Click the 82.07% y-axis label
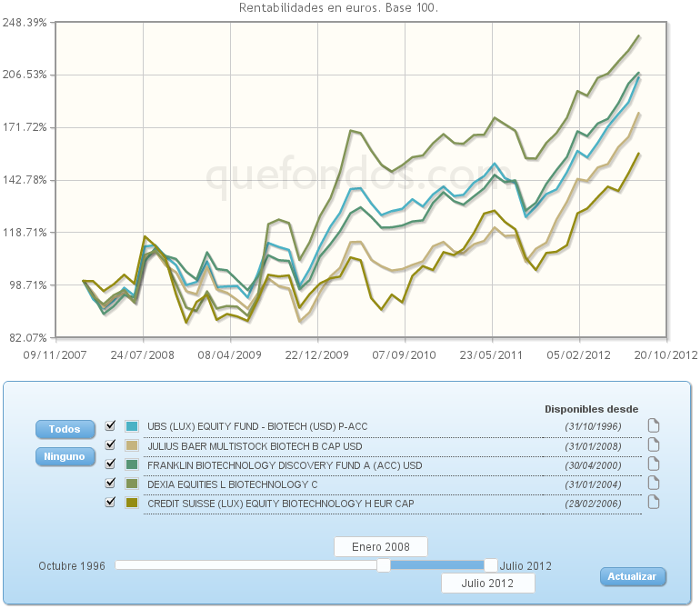The height and width of the screenshot is (608, 700). pos(28,338)
